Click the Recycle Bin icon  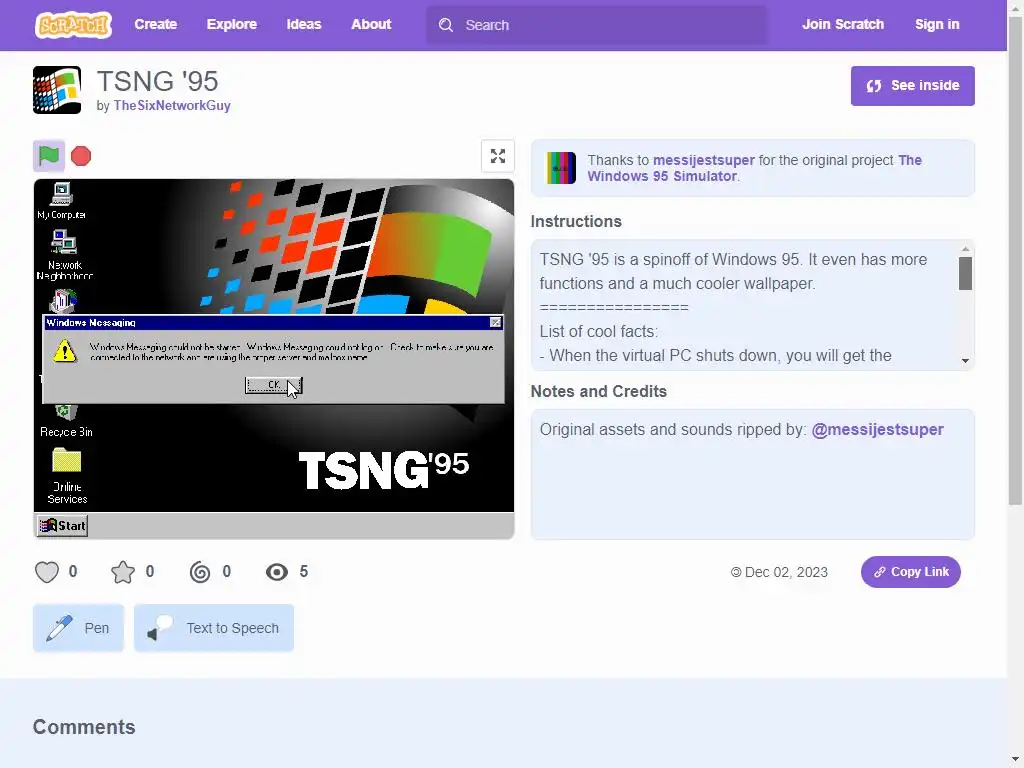(66, 421)
